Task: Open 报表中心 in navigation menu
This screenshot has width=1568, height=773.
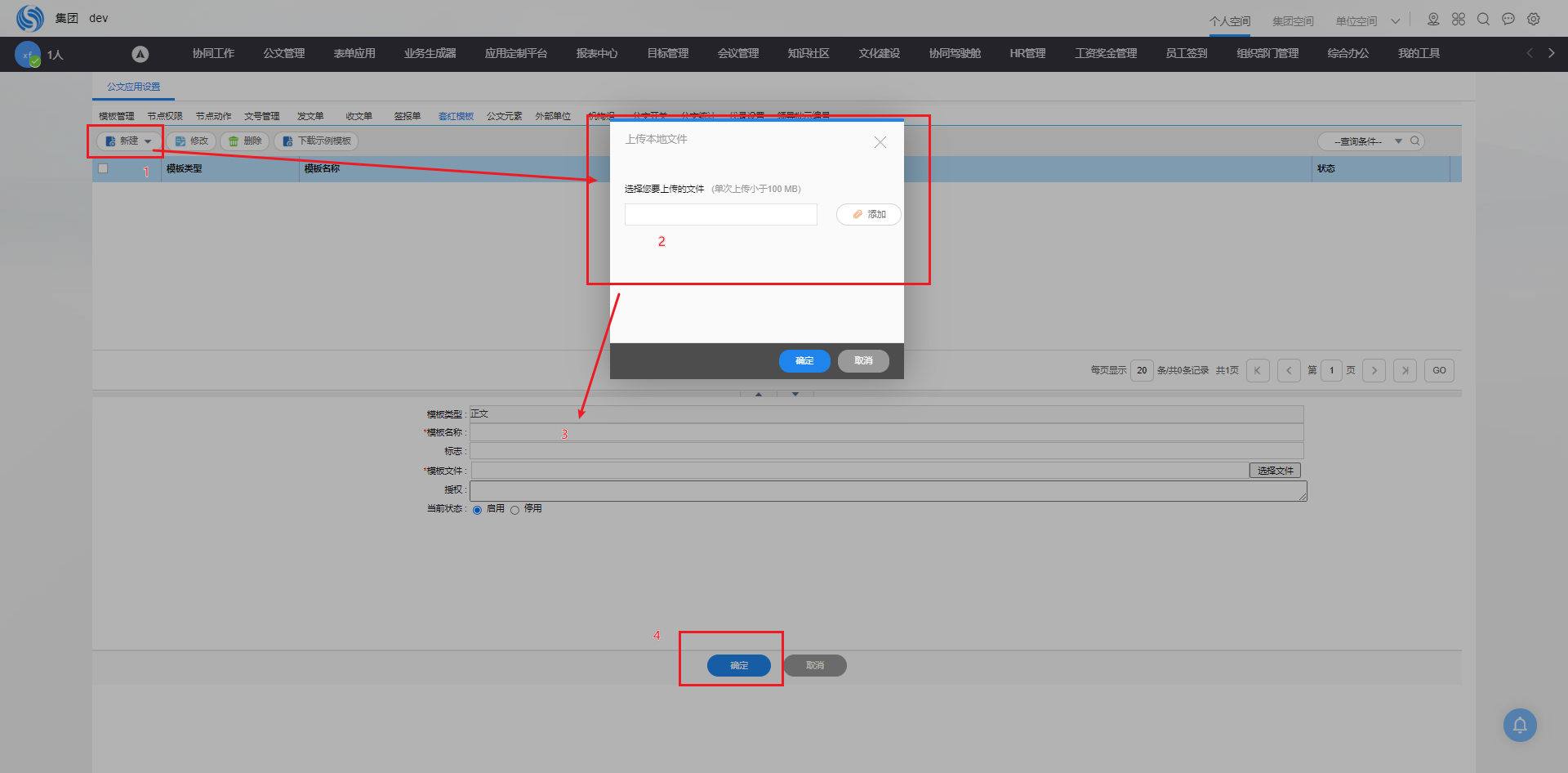Action: click(x=597, y=54)
